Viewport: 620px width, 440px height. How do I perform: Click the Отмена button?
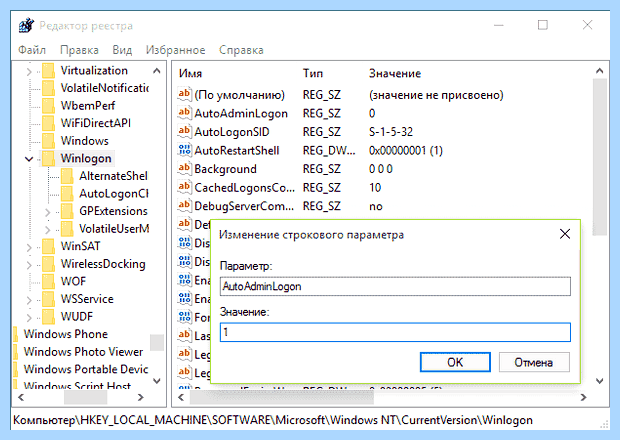[x=534, y=362]
